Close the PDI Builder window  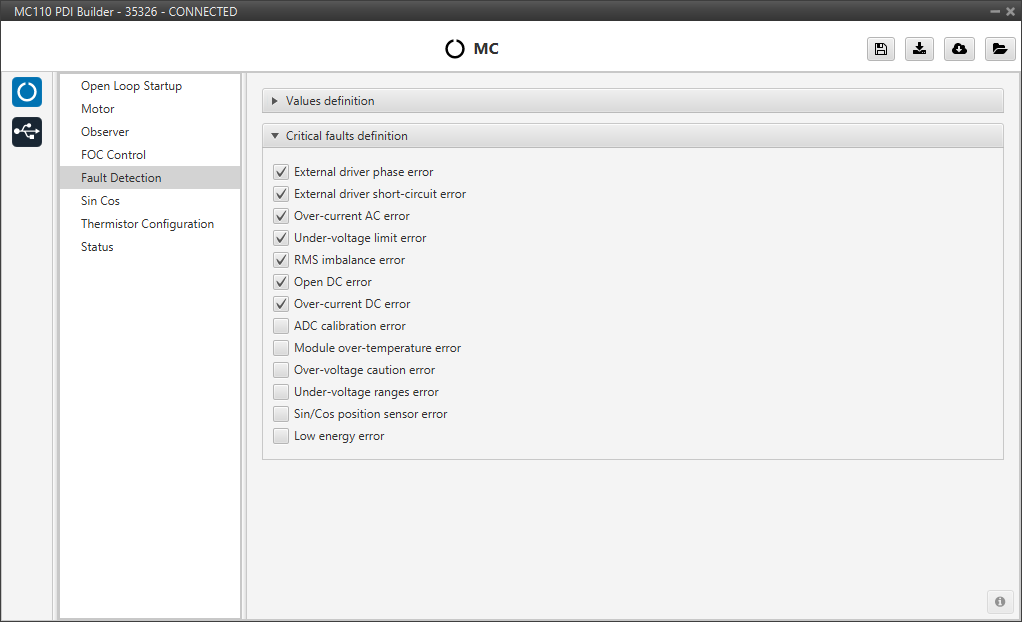pos(1009,11)
